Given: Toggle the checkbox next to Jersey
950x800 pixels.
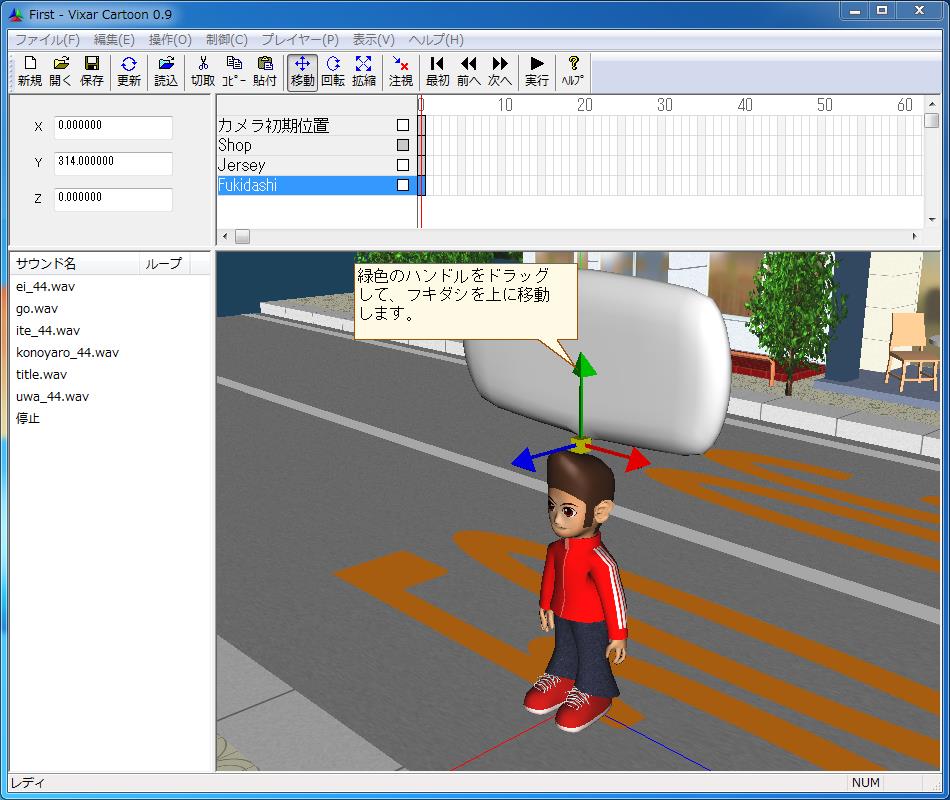Looking at the screenshot, I should [403, 165].
